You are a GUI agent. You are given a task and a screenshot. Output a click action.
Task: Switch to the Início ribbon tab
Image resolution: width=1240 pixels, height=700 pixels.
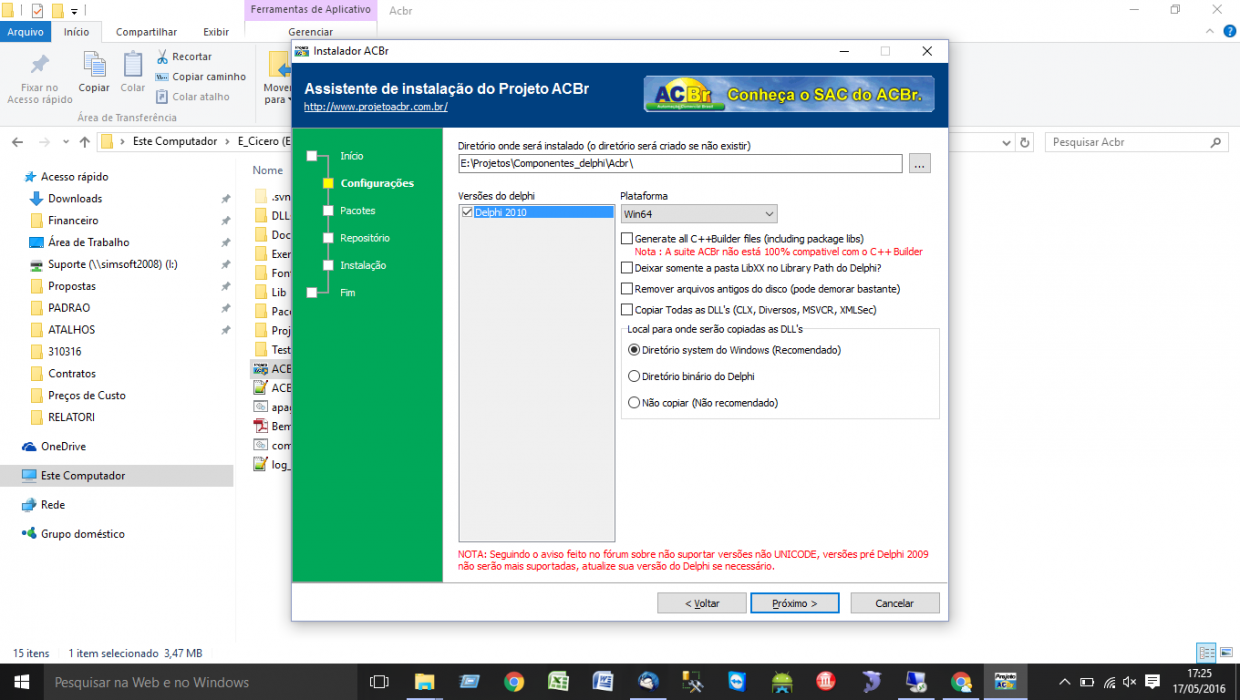(76, 32)
